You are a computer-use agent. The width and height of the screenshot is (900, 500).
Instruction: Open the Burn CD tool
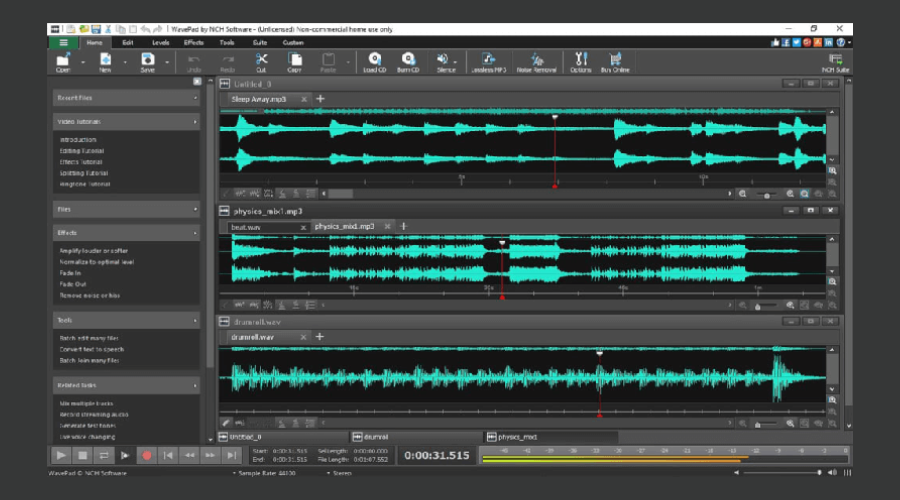[408, 62]
